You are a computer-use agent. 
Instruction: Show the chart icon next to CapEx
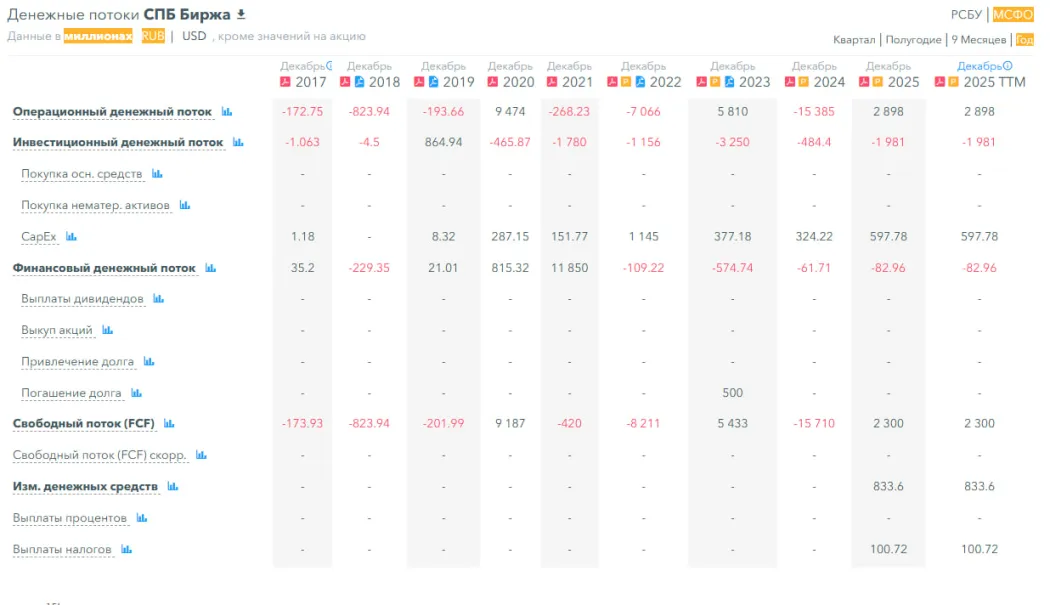(x=71, y=236)
